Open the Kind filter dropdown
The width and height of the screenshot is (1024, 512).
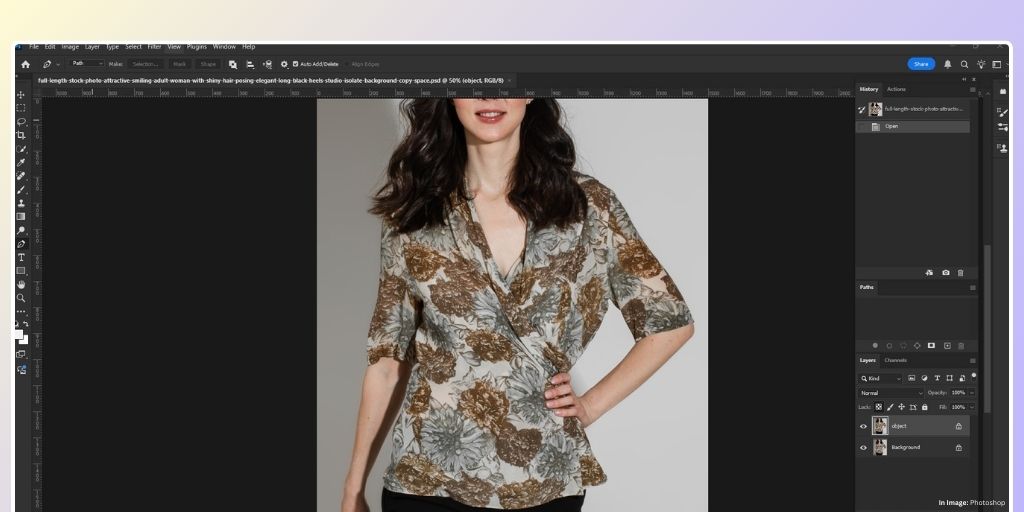881,379
